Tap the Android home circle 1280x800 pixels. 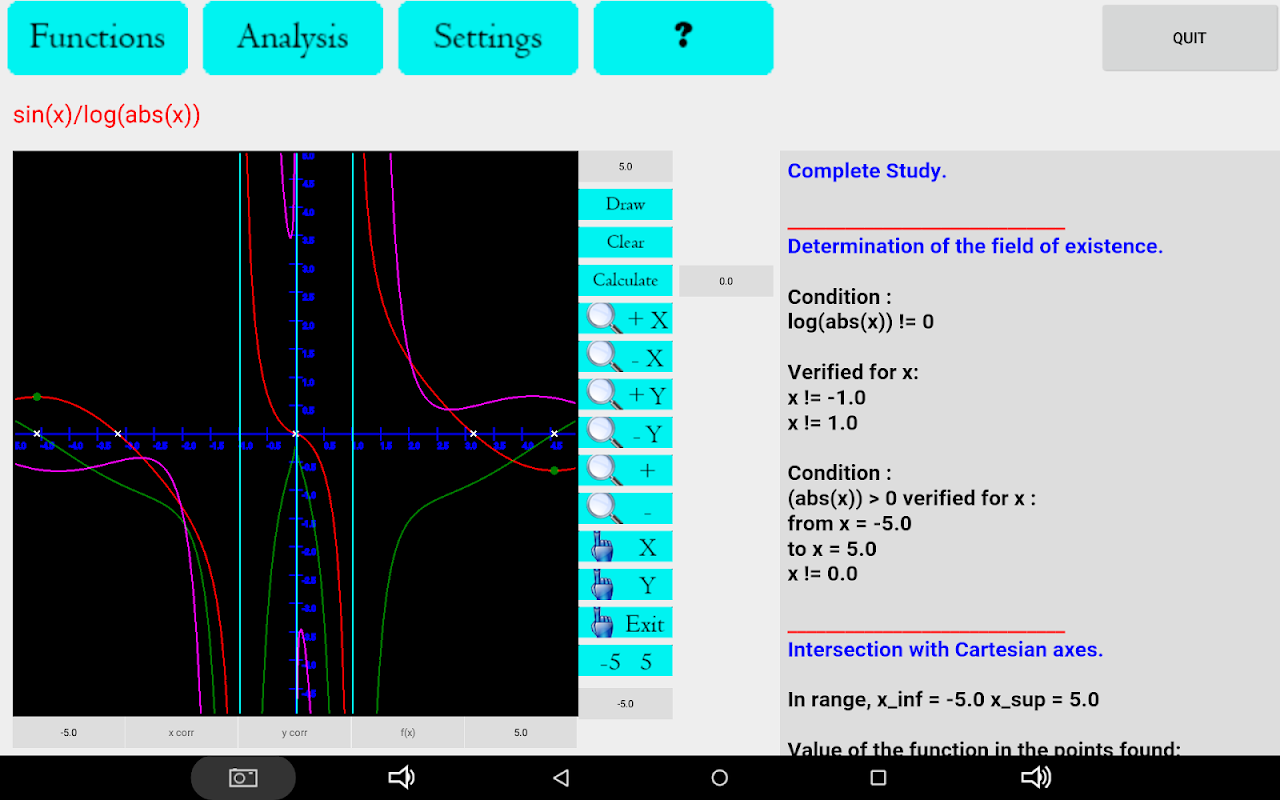pos(719,777)
